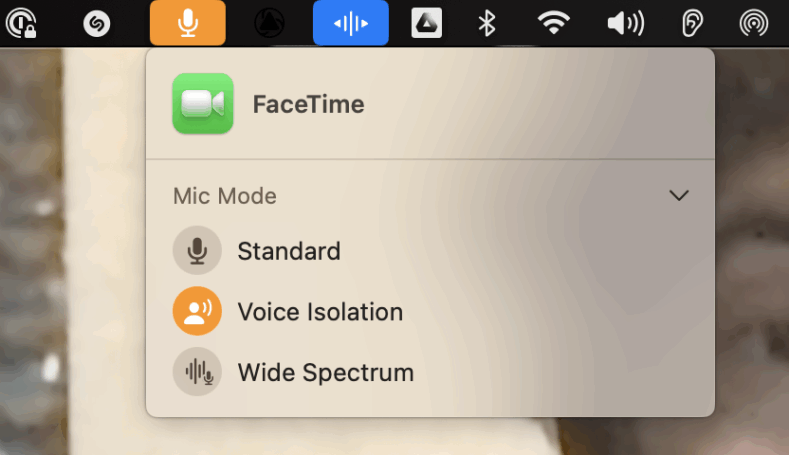
Task: Open the Wi-Fi status menu
Action: pos(554,23)
